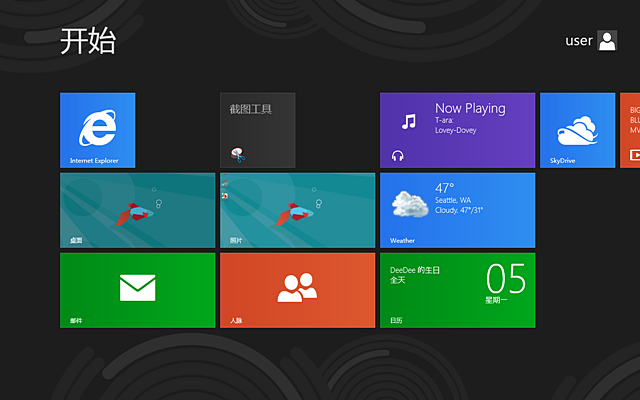Screen dimensions: 640x400
Task: Open the 邮件 mail tile
Action: [x=138, y=290]
